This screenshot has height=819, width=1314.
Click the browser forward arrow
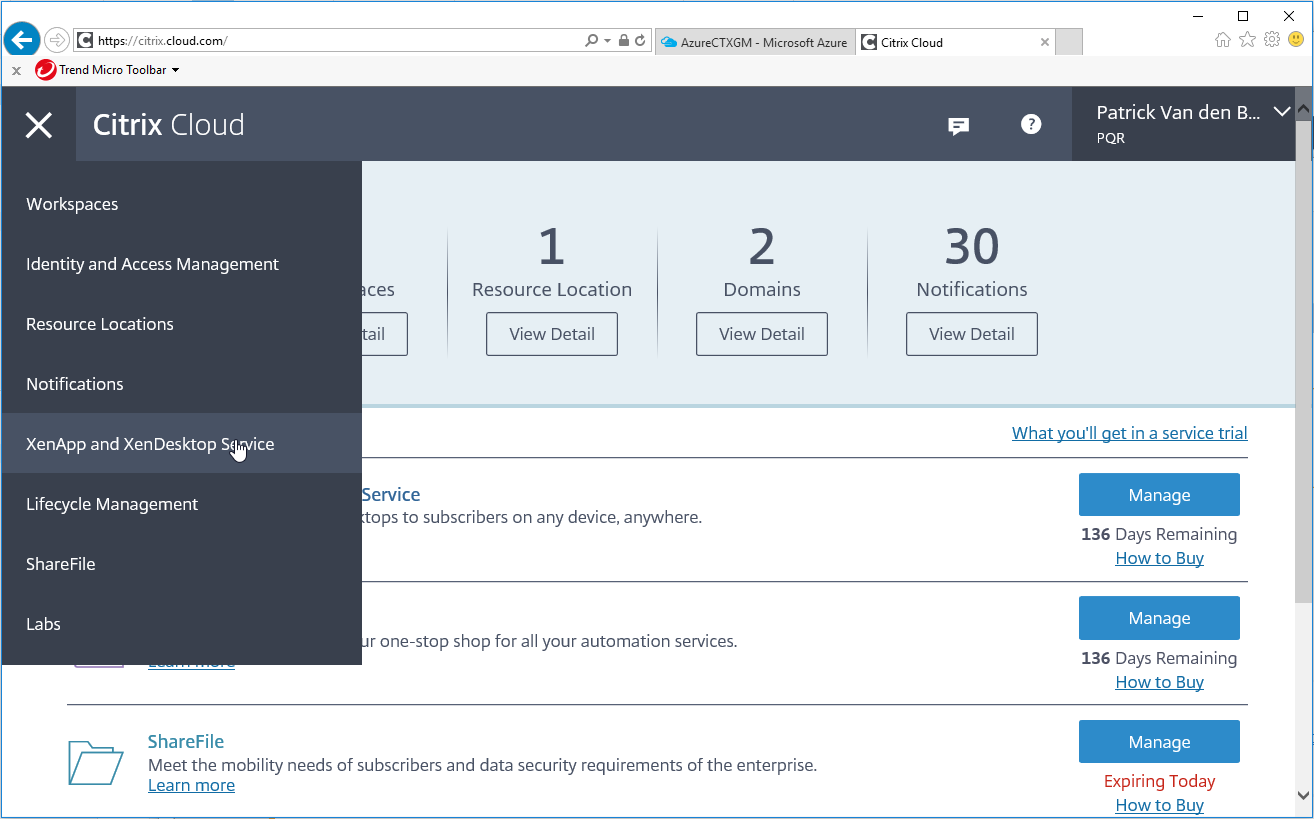(x=57, y=41)
